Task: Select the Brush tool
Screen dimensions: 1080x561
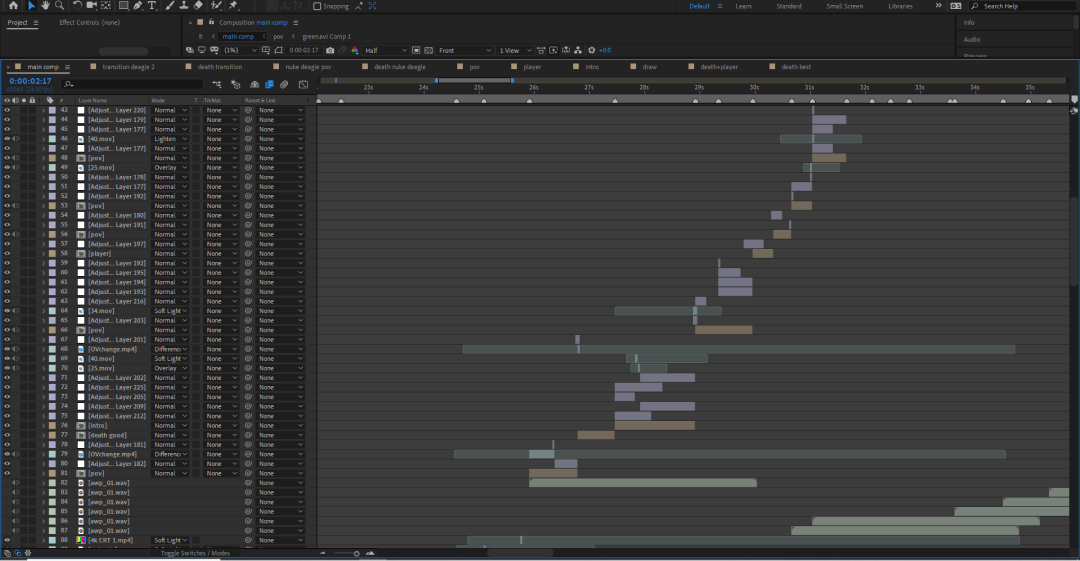Action: click(169, 6)
